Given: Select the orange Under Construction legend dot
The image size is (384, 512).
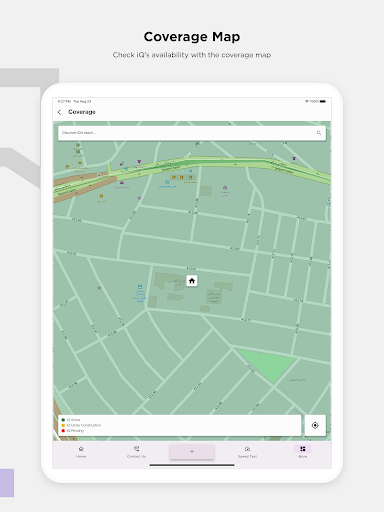Looking at the screenshot, I should (x=63, y=425).
